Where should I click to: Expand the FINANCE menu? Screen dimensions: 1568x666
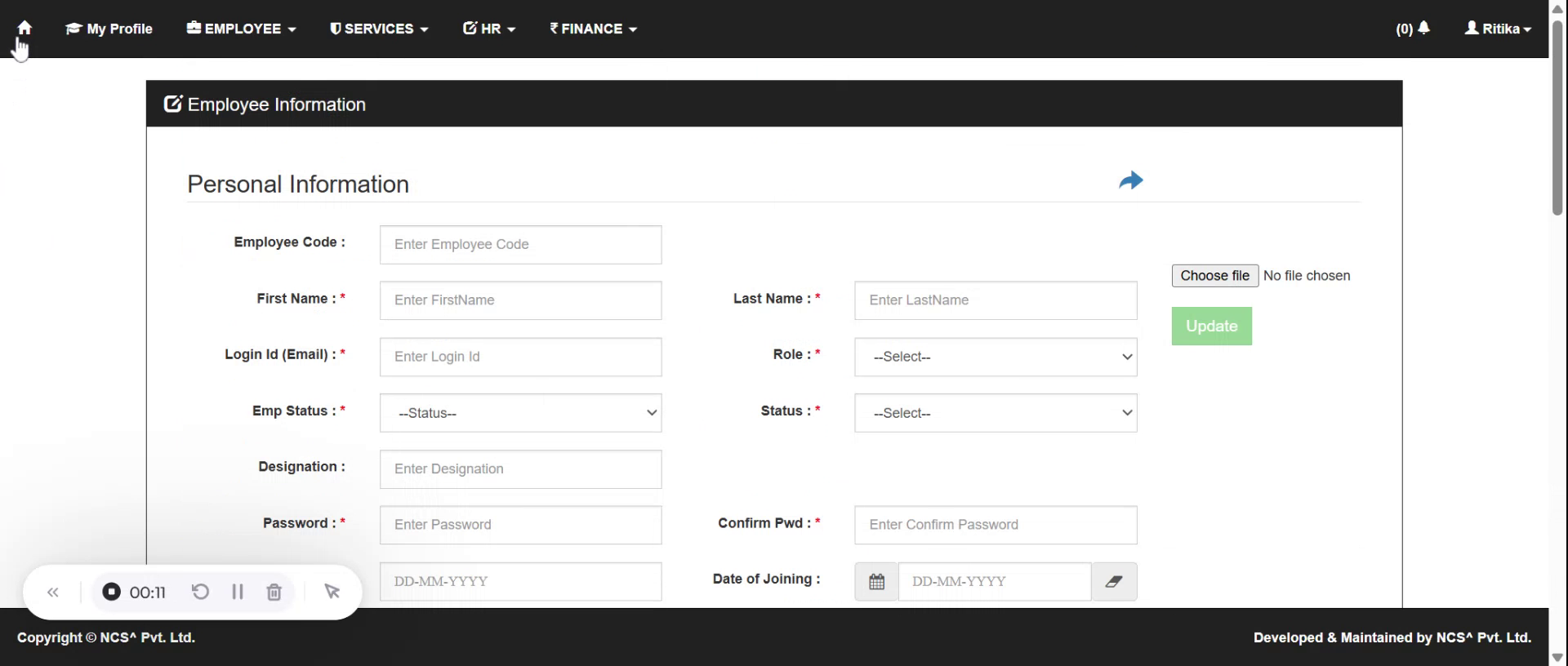pyautogui.click(x=593, y=29)
